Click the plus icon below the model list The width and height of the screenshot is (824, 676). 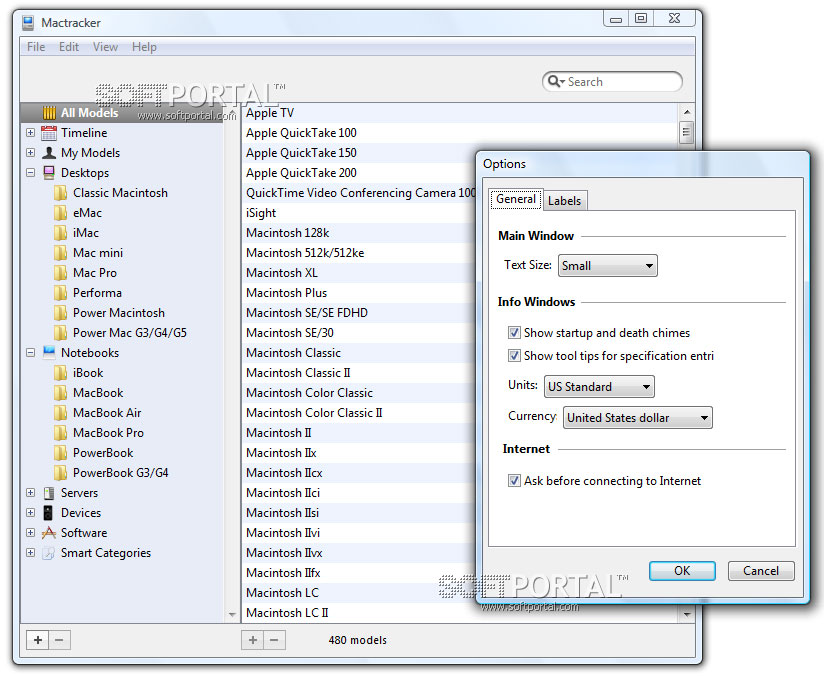(253, 640)
